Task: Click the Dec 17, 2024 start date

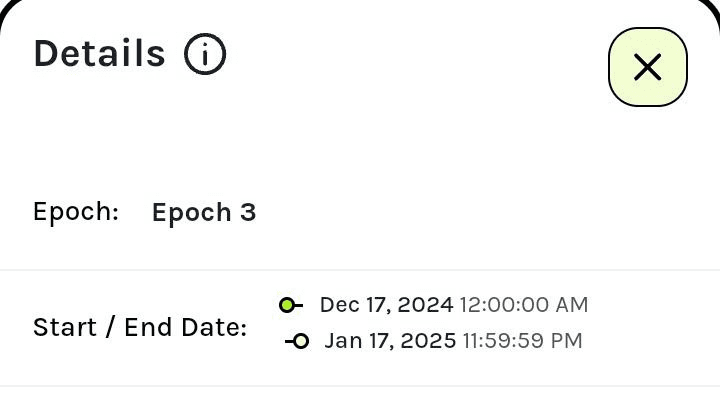Action: pyautogui.click(x=386, y=305)
